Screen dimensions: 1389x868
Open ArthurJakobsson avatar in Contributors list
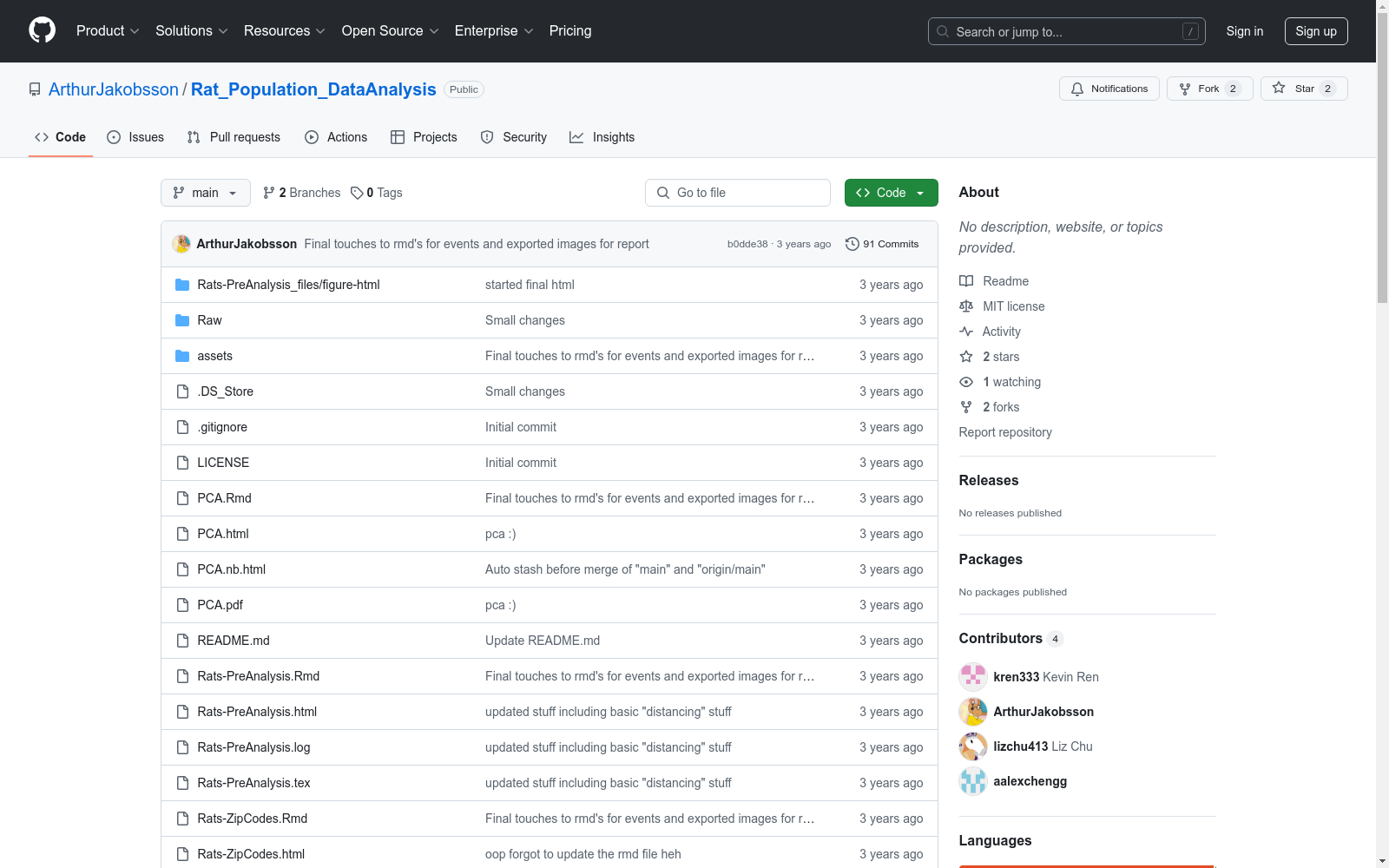click(973, 712)
